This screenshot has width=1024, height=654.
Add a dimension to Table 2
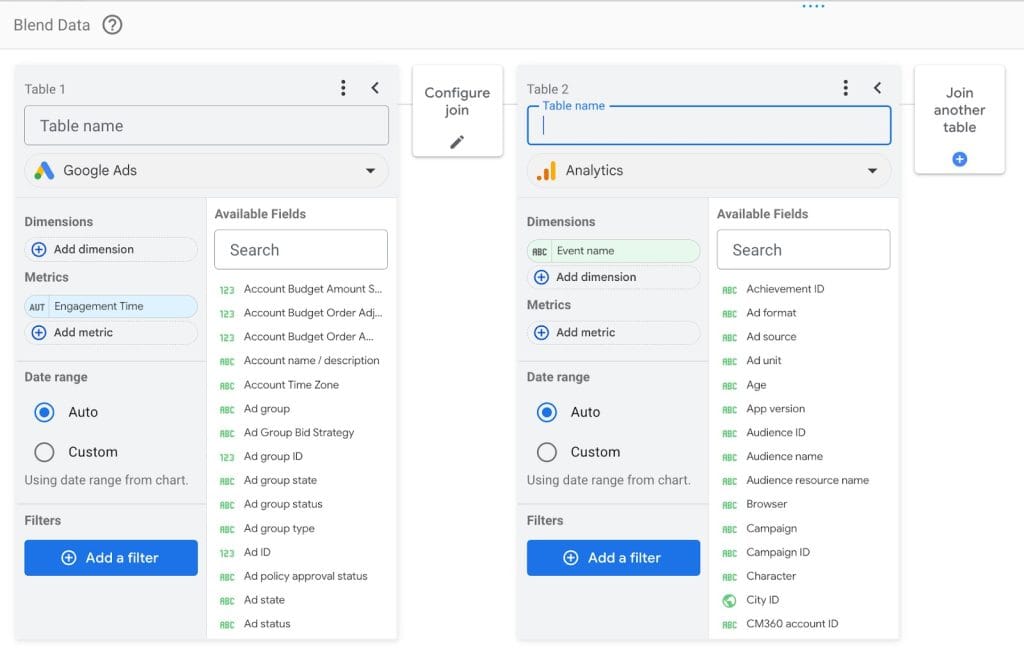point(613,277)
